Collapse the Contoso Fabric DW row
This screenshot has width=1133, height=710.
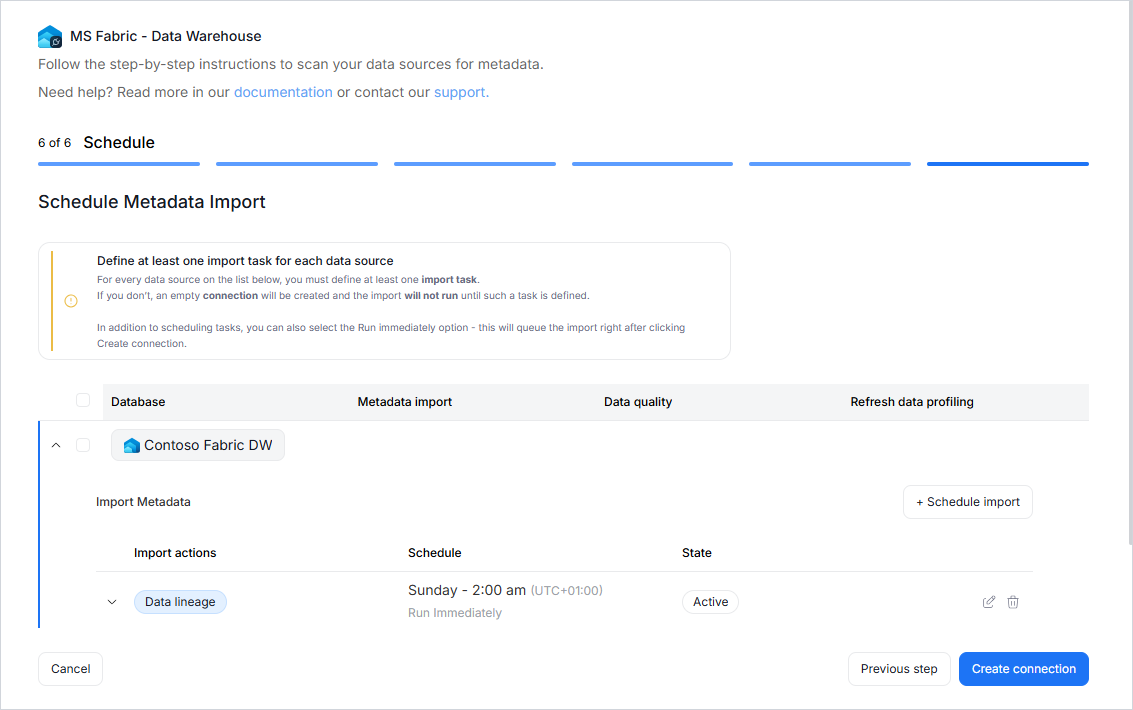[56, 445]
